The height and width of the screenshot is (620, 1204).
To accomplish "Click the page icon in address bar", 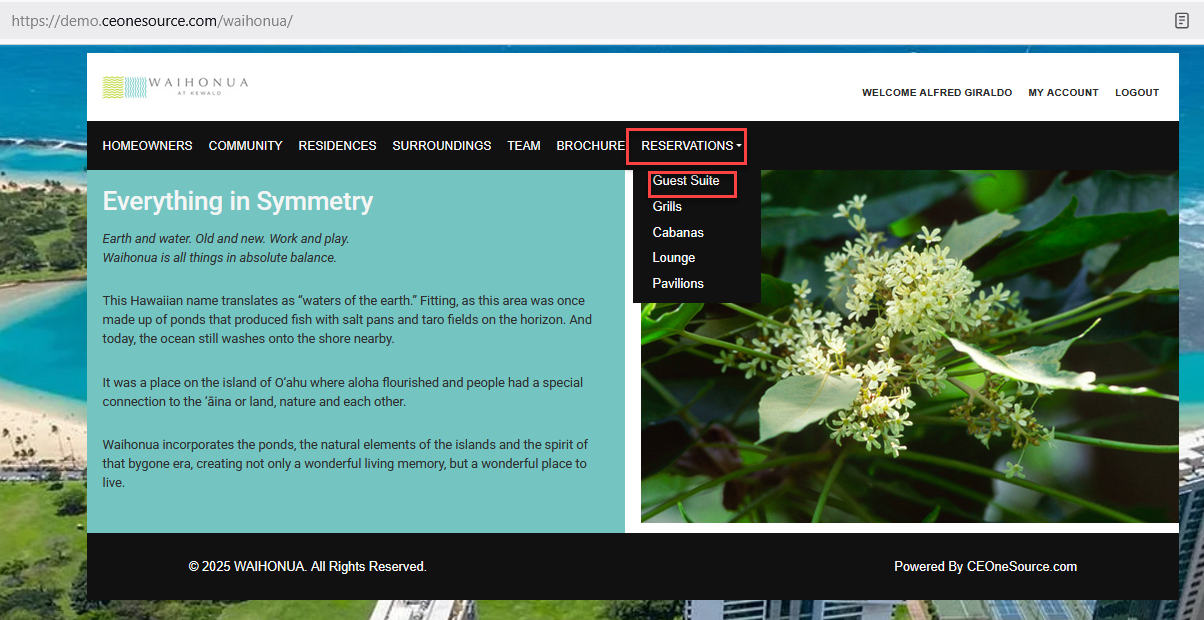I will tap(1181, 20).
